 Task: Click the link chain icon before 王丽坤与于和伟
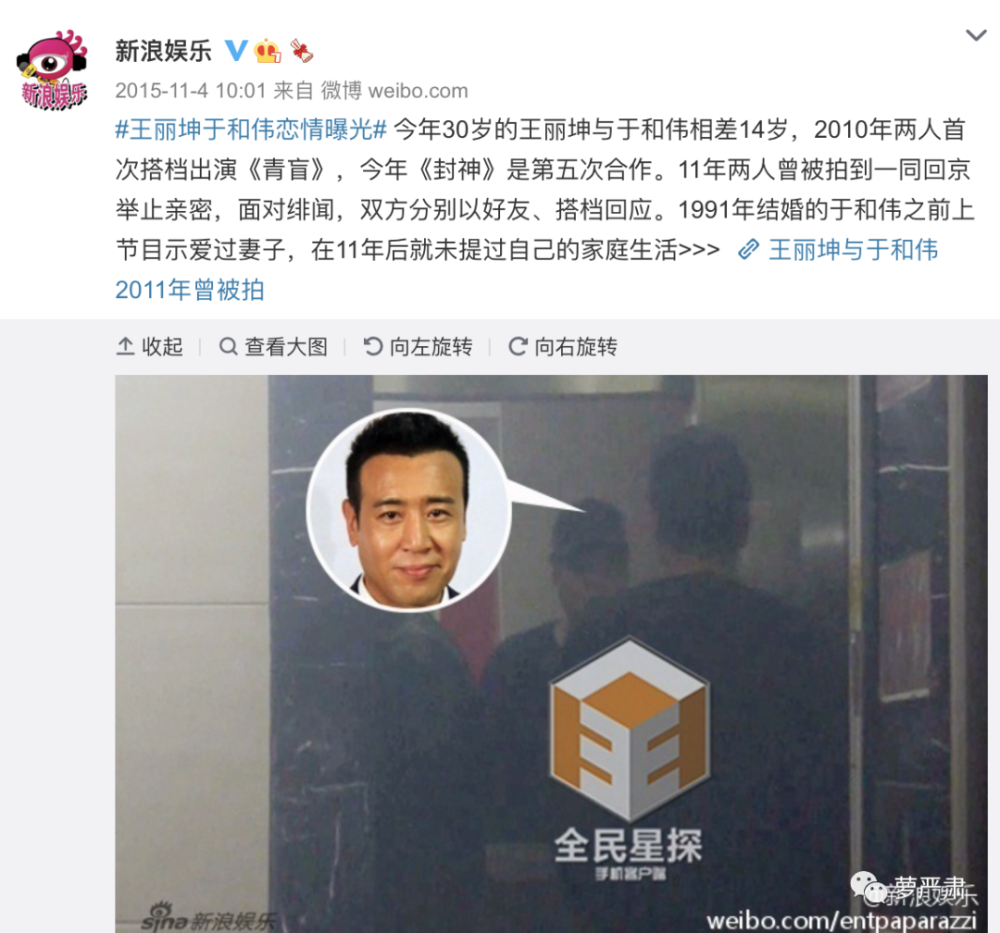pos(748,249)
